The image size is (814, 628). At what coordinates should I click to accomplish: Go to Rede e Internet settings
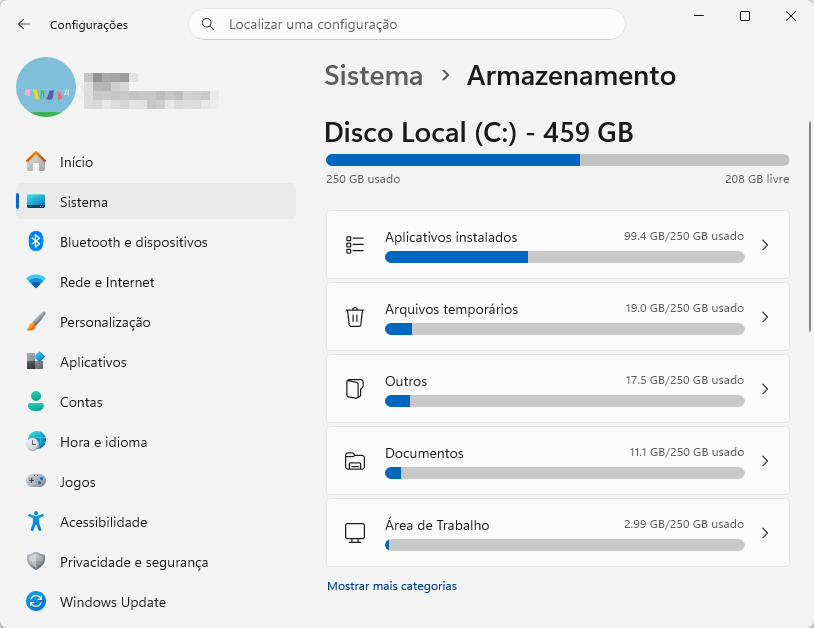click(156, 282)
